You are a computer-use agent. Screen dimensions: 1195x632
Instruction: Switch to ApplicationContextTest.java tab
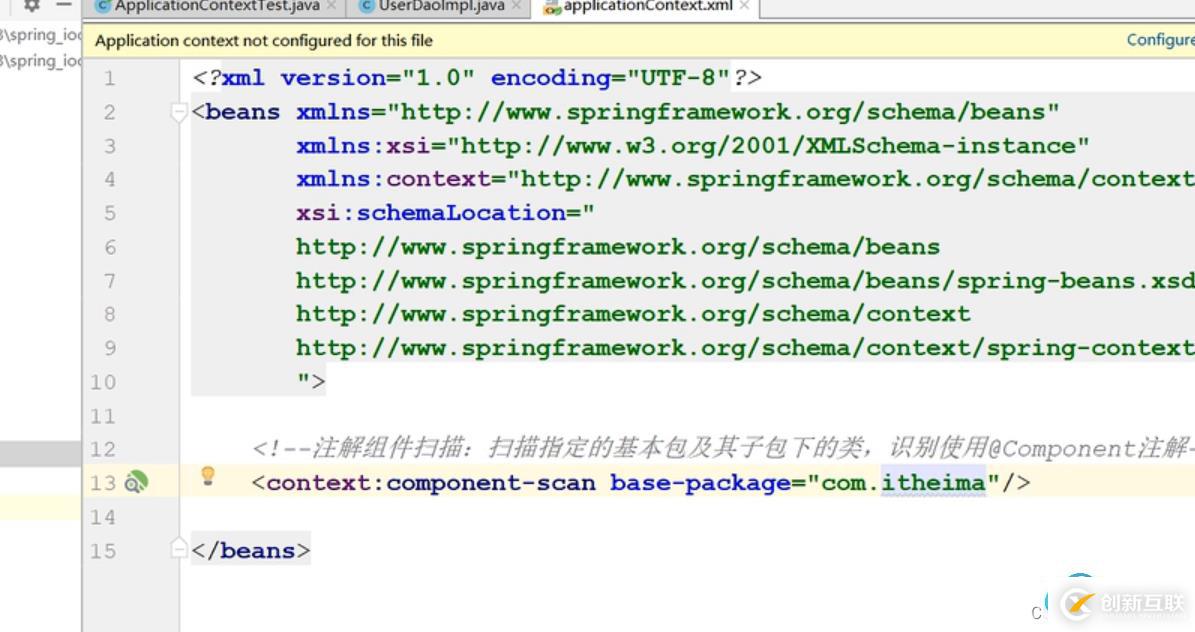pyautogui.click(x=216, y=6)
